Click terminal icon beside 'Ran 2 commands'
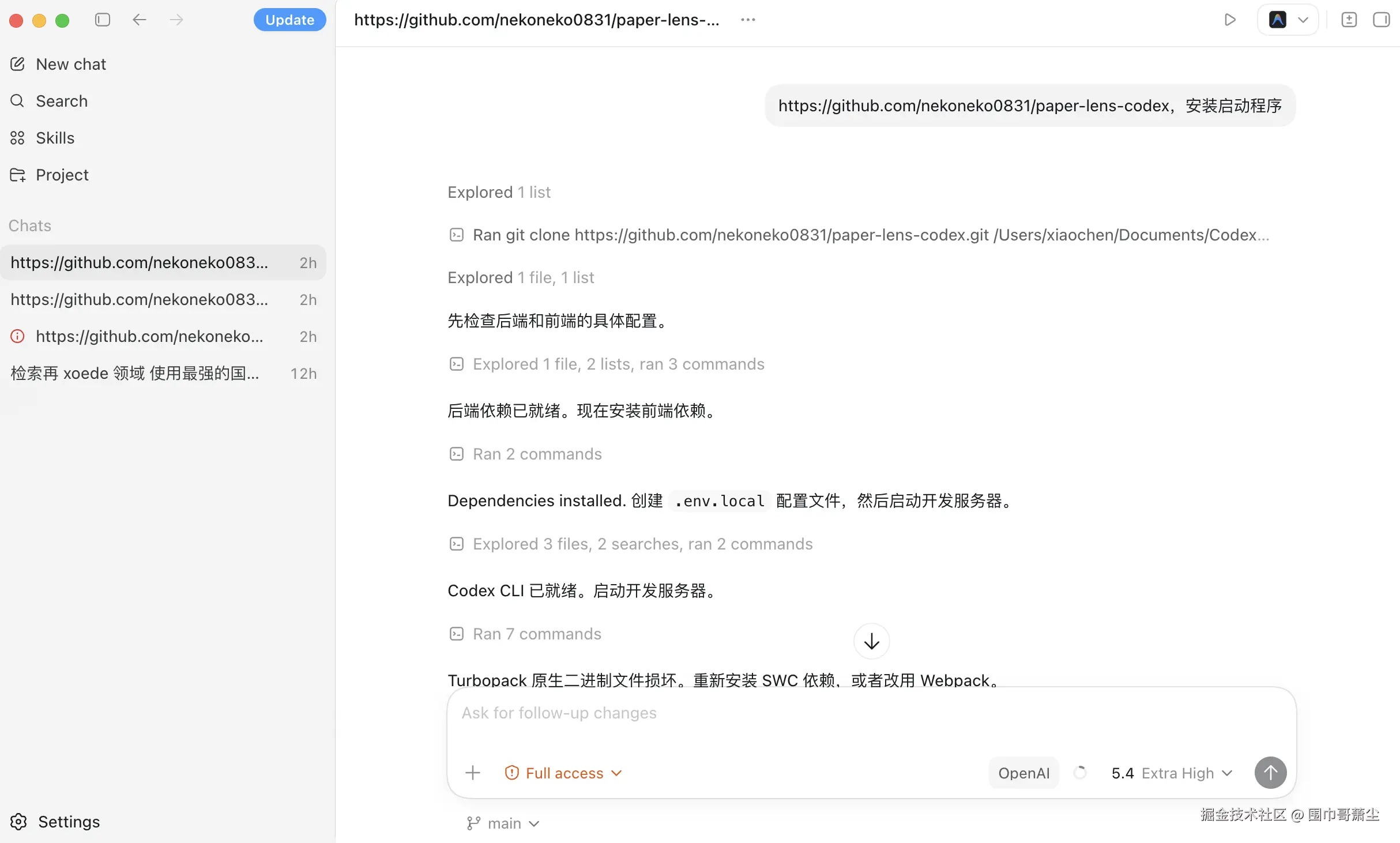Viewport: 1400px width, 843px height. click(x=457, y=454)
